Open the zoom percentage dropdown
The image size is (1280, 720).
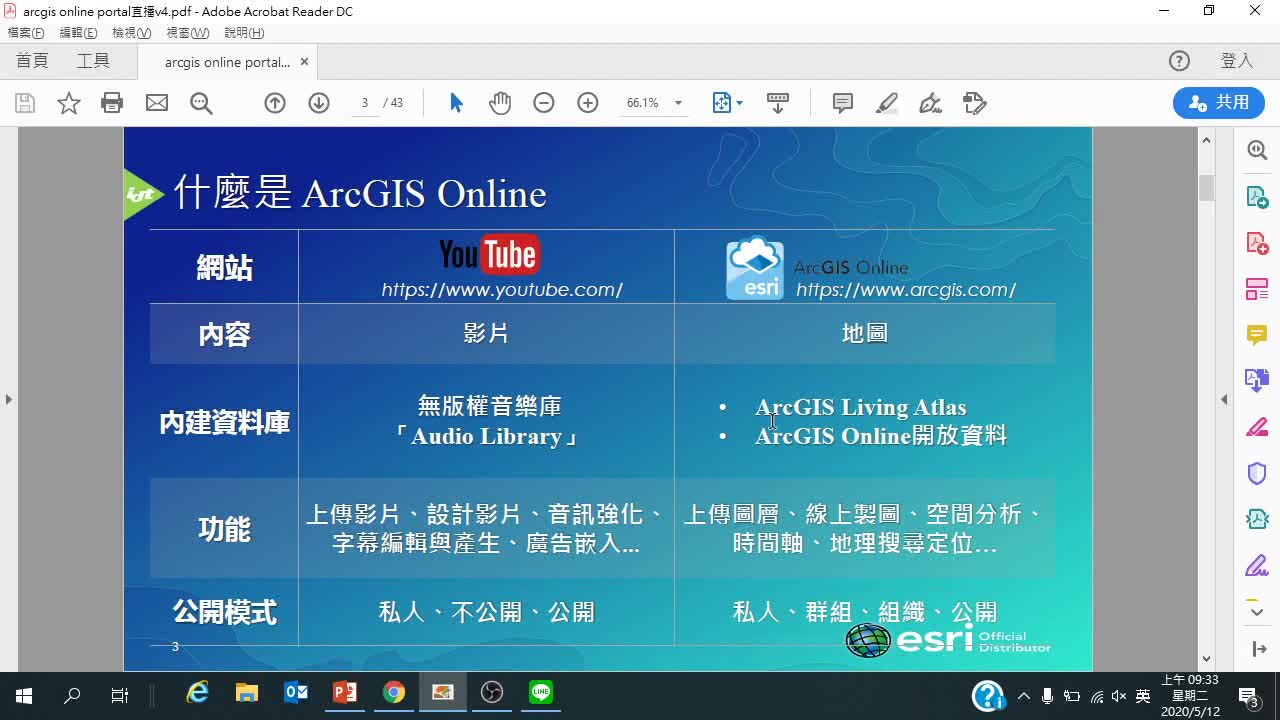678,103
